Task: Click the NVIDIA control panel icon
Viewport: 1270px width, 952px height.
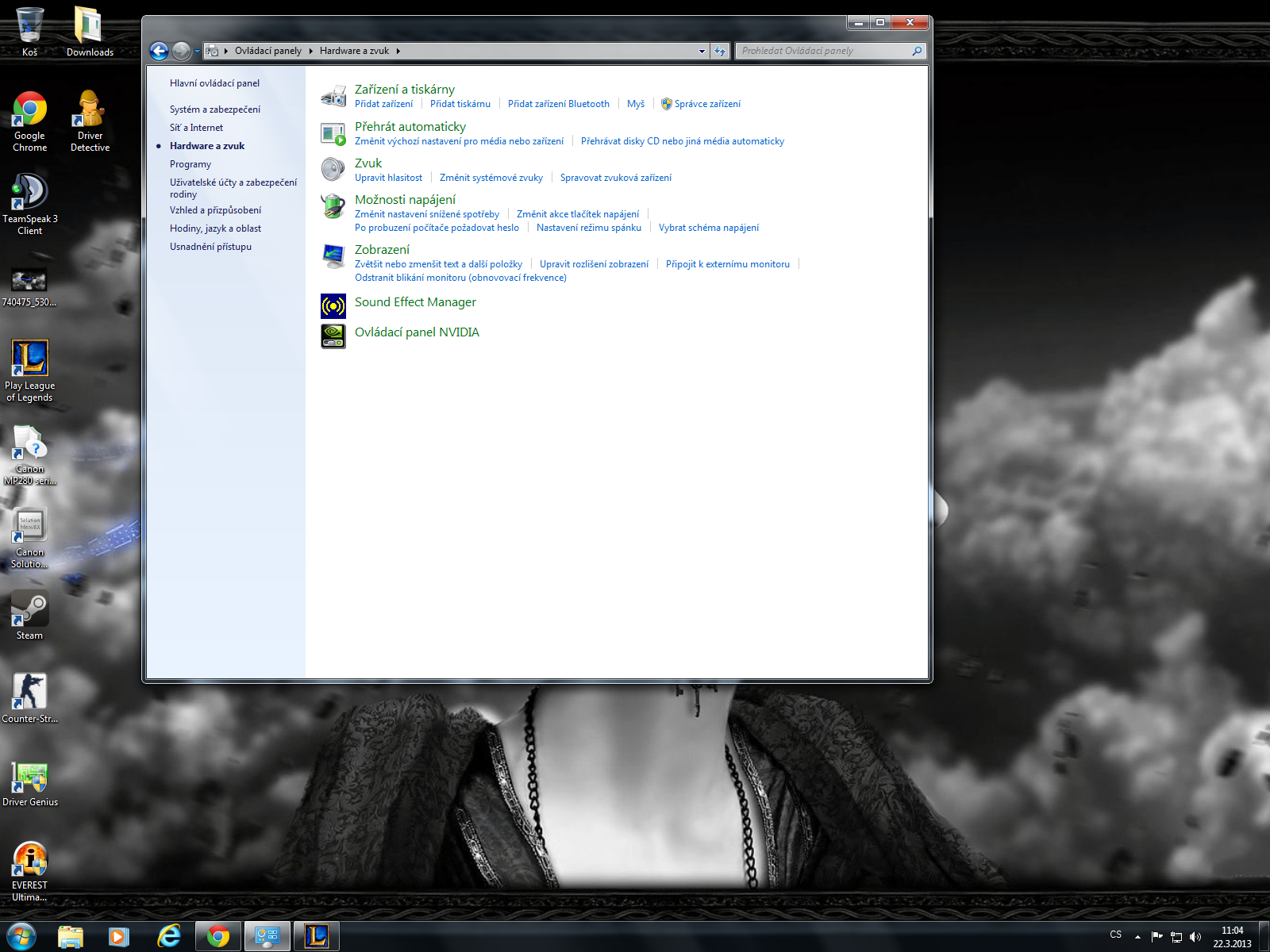Action: [x=333, y=336]
